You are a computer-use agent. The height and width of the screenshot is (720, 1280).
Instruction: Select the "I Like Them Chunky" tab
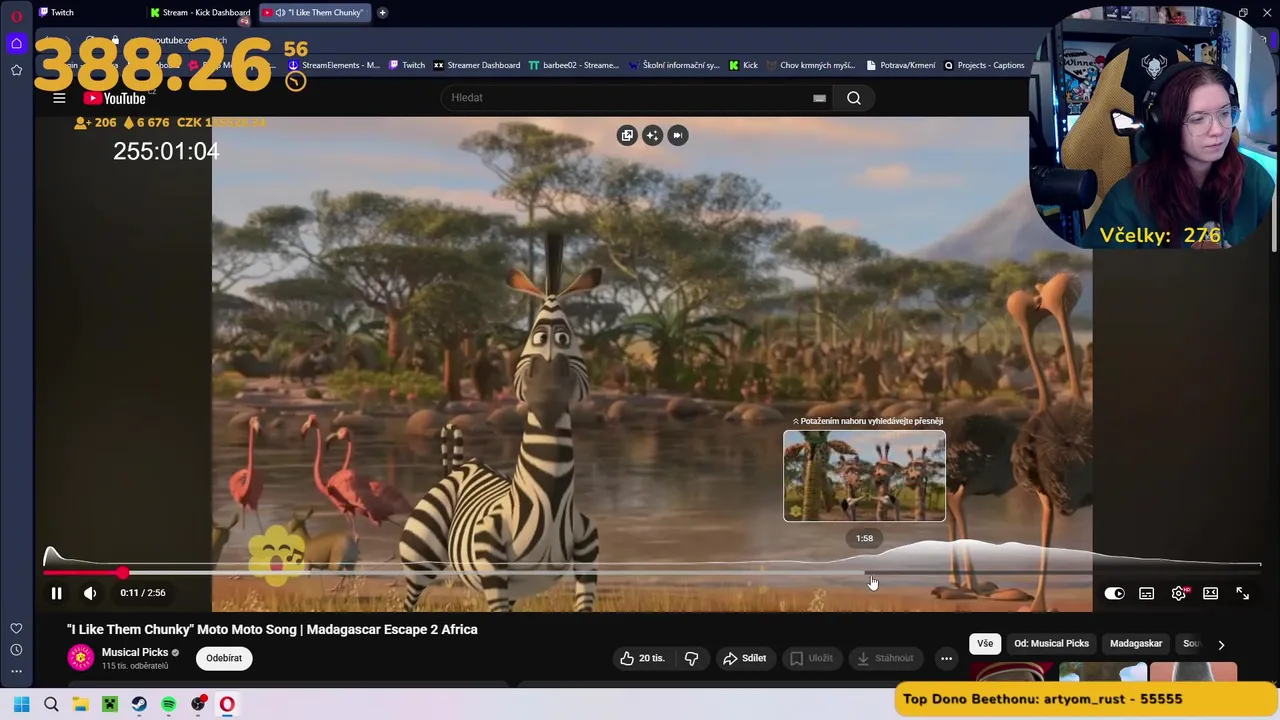[x=314, y=12]
